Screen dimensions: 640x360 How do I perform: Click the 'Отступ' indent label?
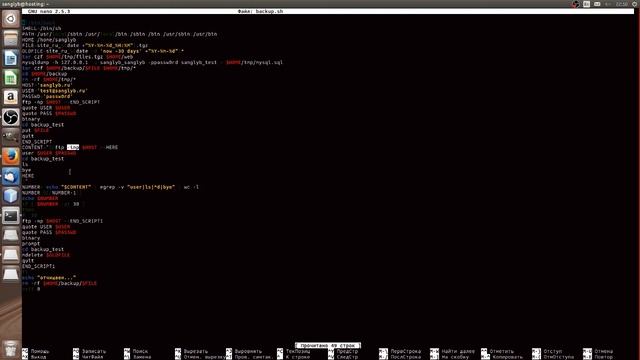pyautogui.click(x=553, y=351)
